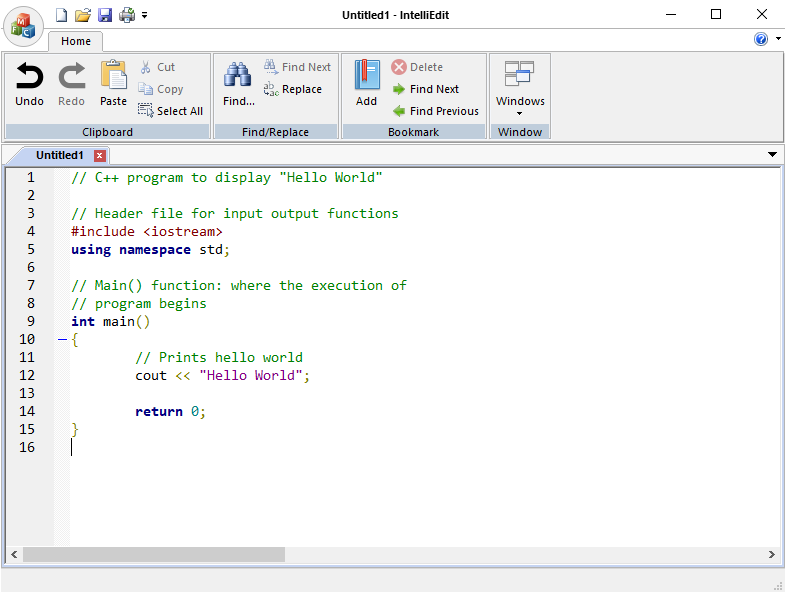
Task: Create a new document from quick access toolbar
Action: 61,15
